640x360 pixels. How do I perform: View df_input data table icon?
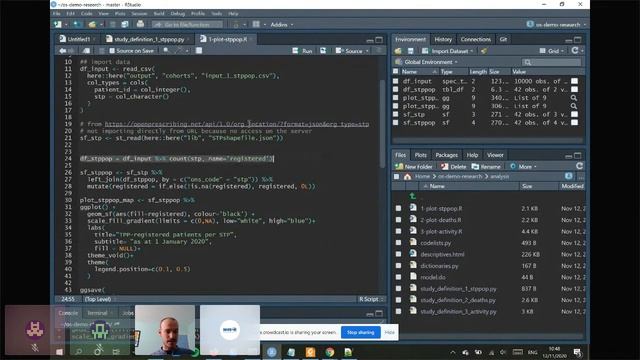click(x=574, y=81)
